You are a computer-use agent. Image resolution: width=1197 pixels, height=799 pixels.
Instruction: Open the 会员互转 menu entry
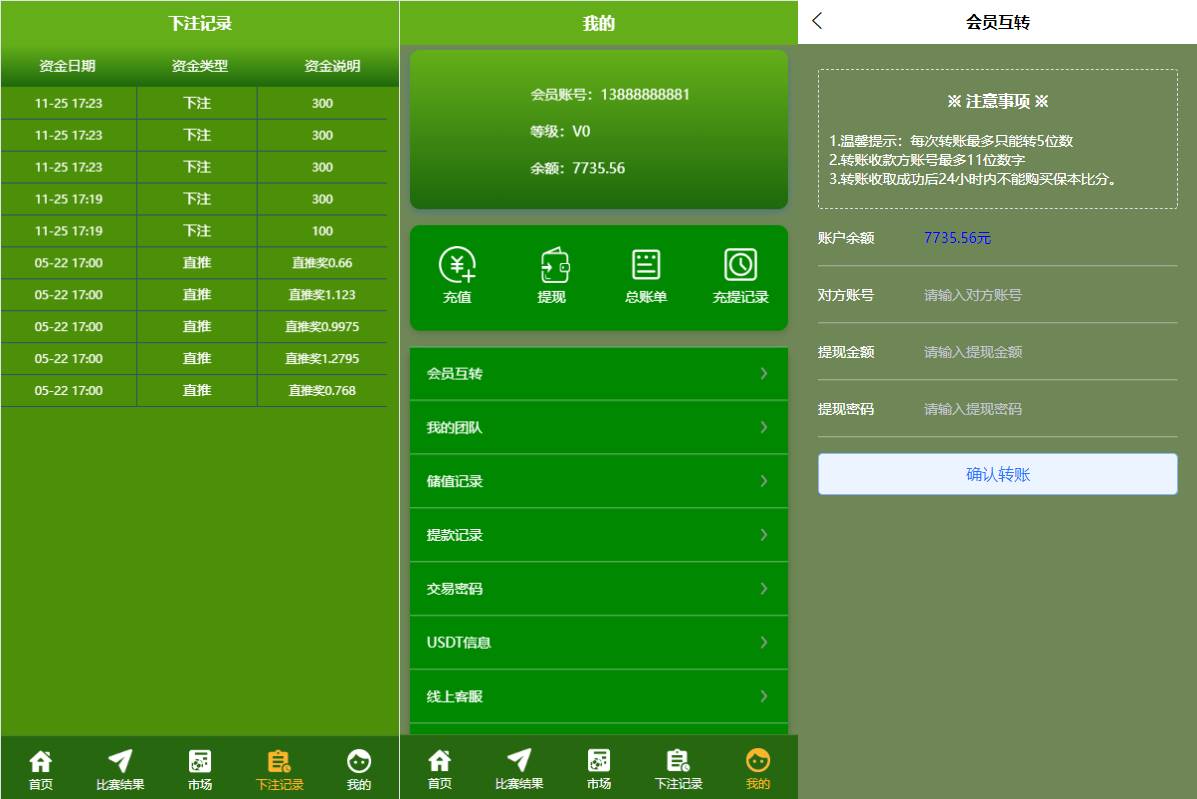(598, 373)
